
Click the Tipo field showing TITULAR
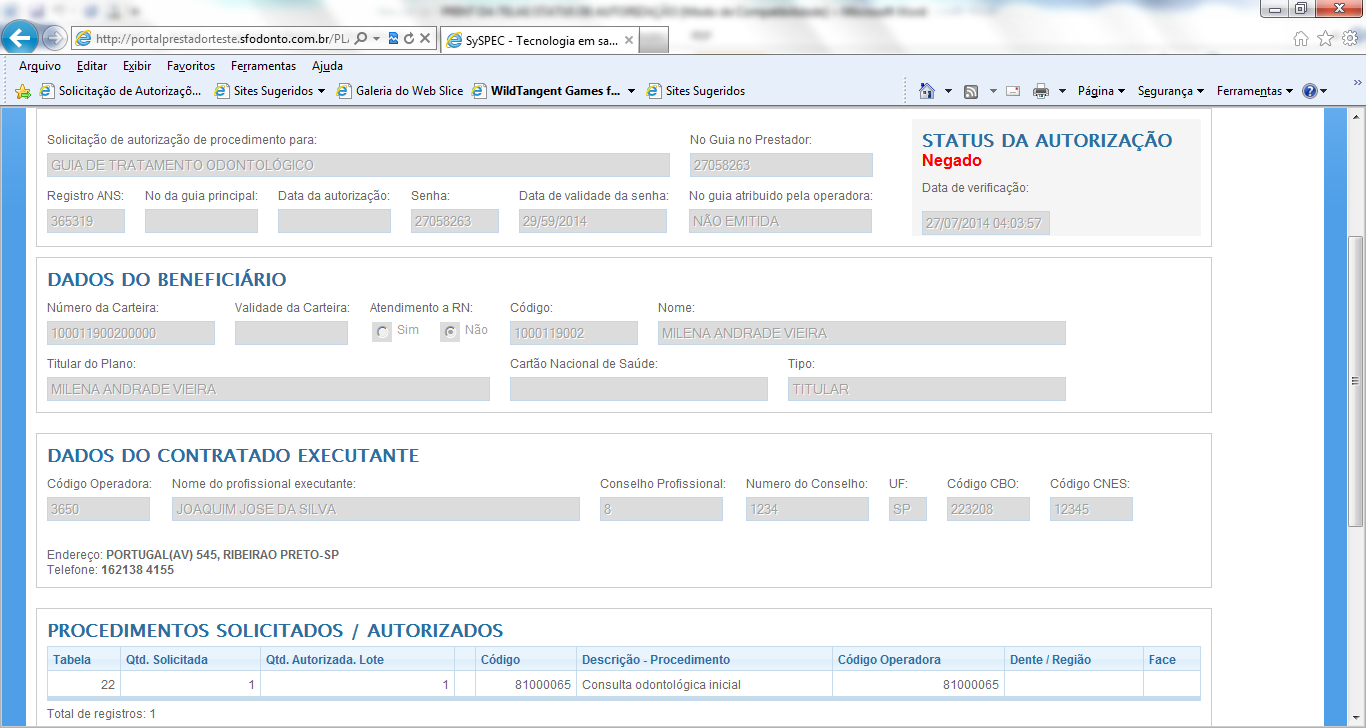pos(927,389)
